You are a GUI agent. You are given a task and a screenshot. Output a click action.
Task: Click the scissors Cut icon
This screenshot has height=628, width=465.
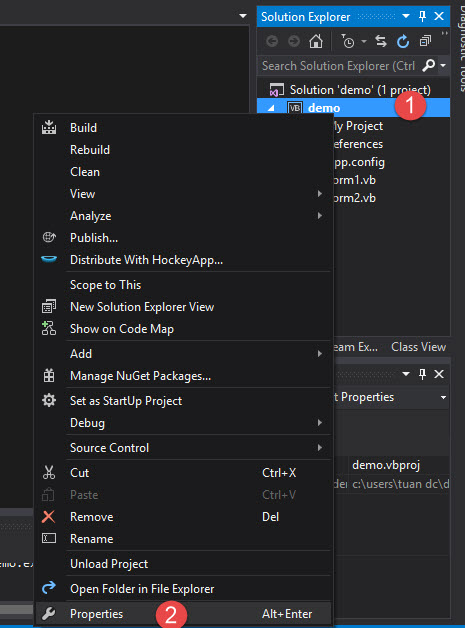(x=49, y=473)
